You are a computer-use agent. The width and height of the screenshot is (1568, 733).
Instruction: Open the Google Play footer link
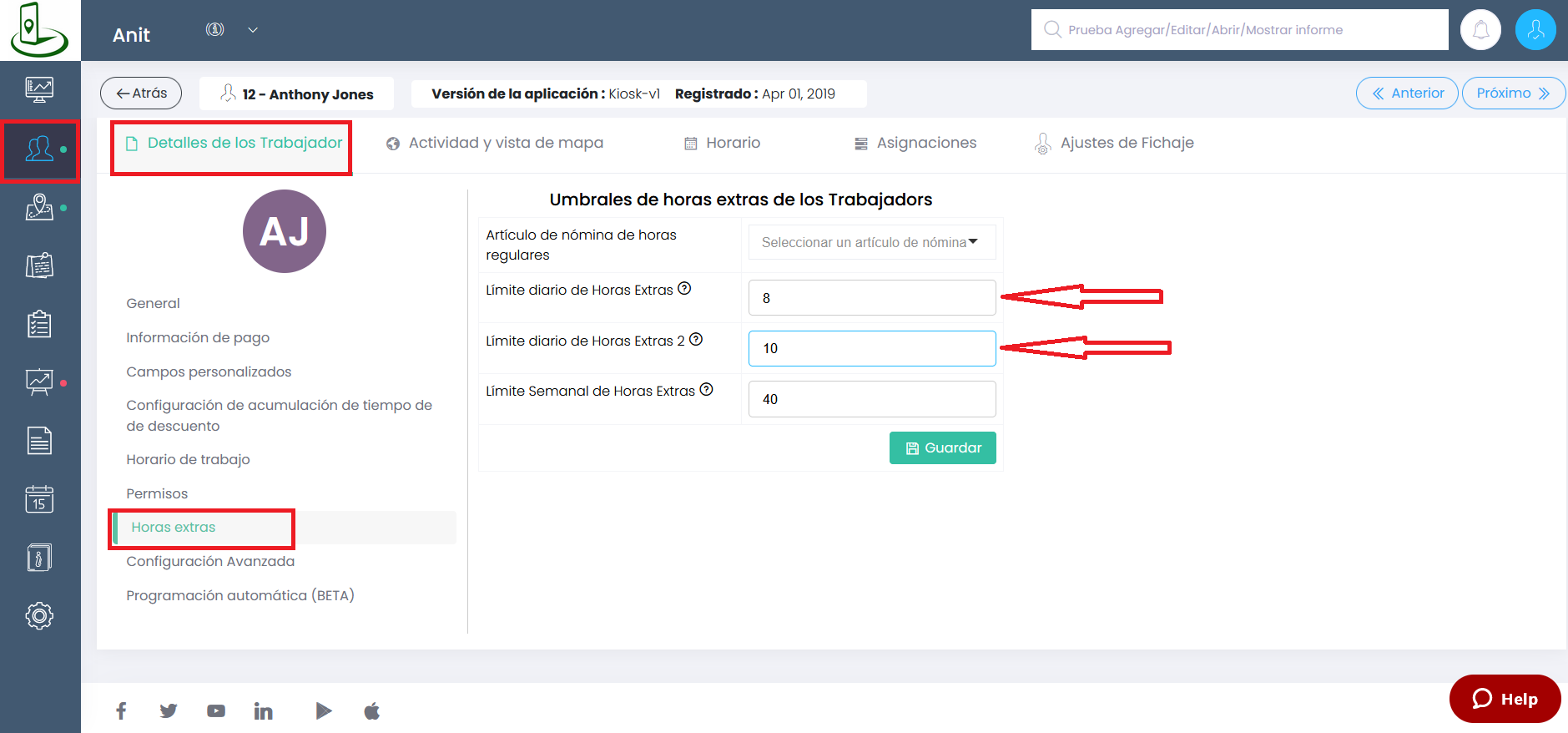(324, 711)
